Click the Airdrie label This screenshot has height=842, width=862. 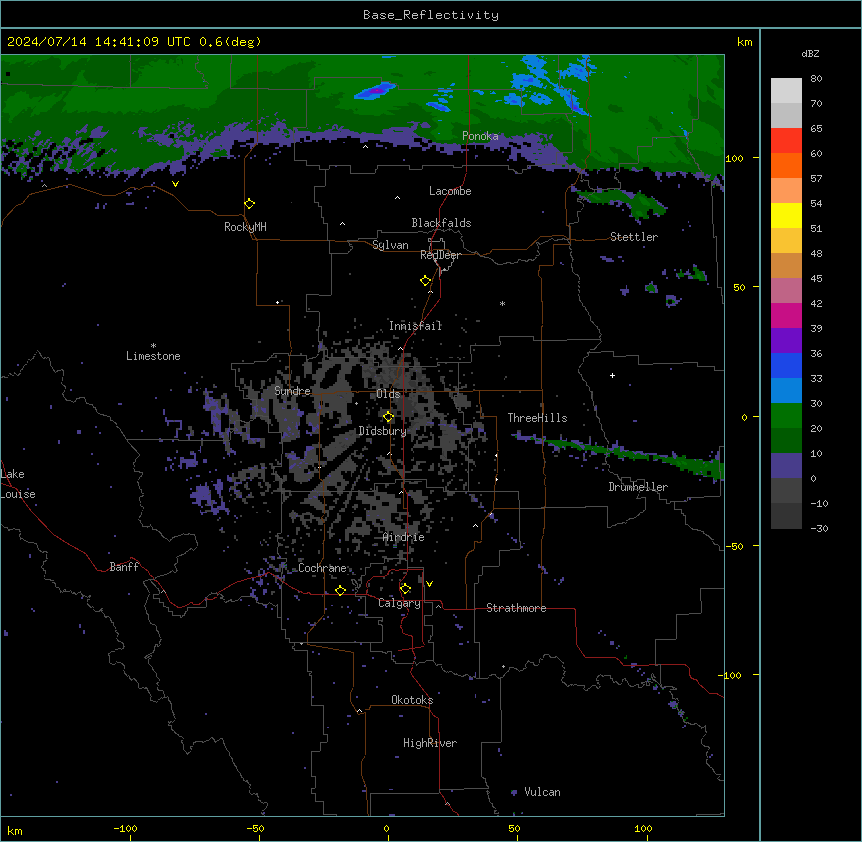coord(404,537)
